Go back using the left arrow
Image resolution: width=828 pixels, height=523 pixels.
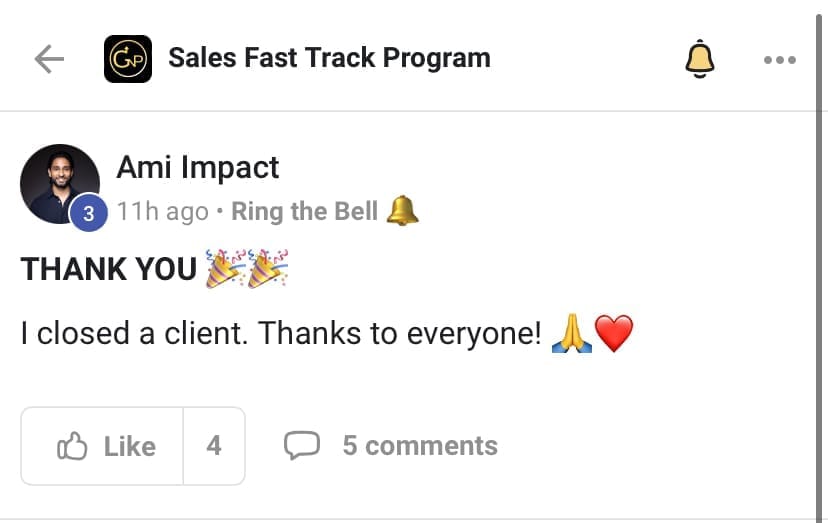48,59
